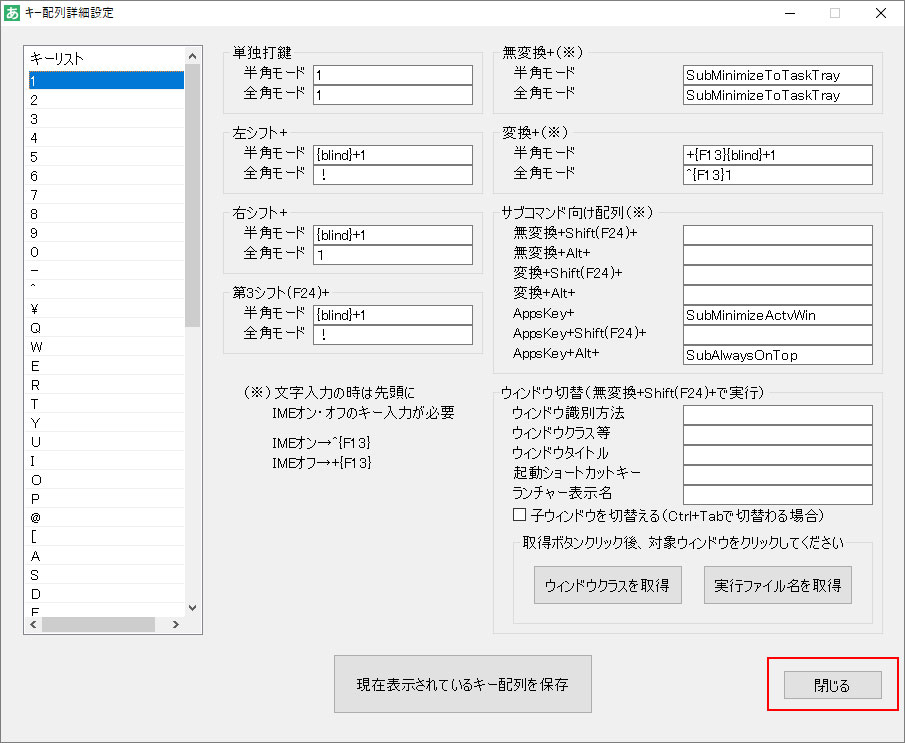Save the displayed key layout
Image resolution: width=905 pixels, height=743 pixels.
pyautogui.click(x=462, y=683)
